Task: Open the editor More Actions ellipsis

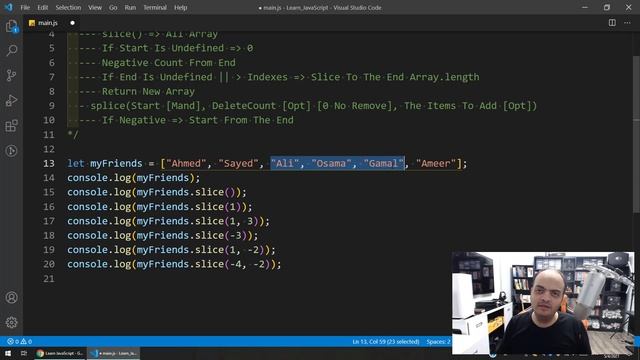Action: pyautogui.click(x=627, y=23)
